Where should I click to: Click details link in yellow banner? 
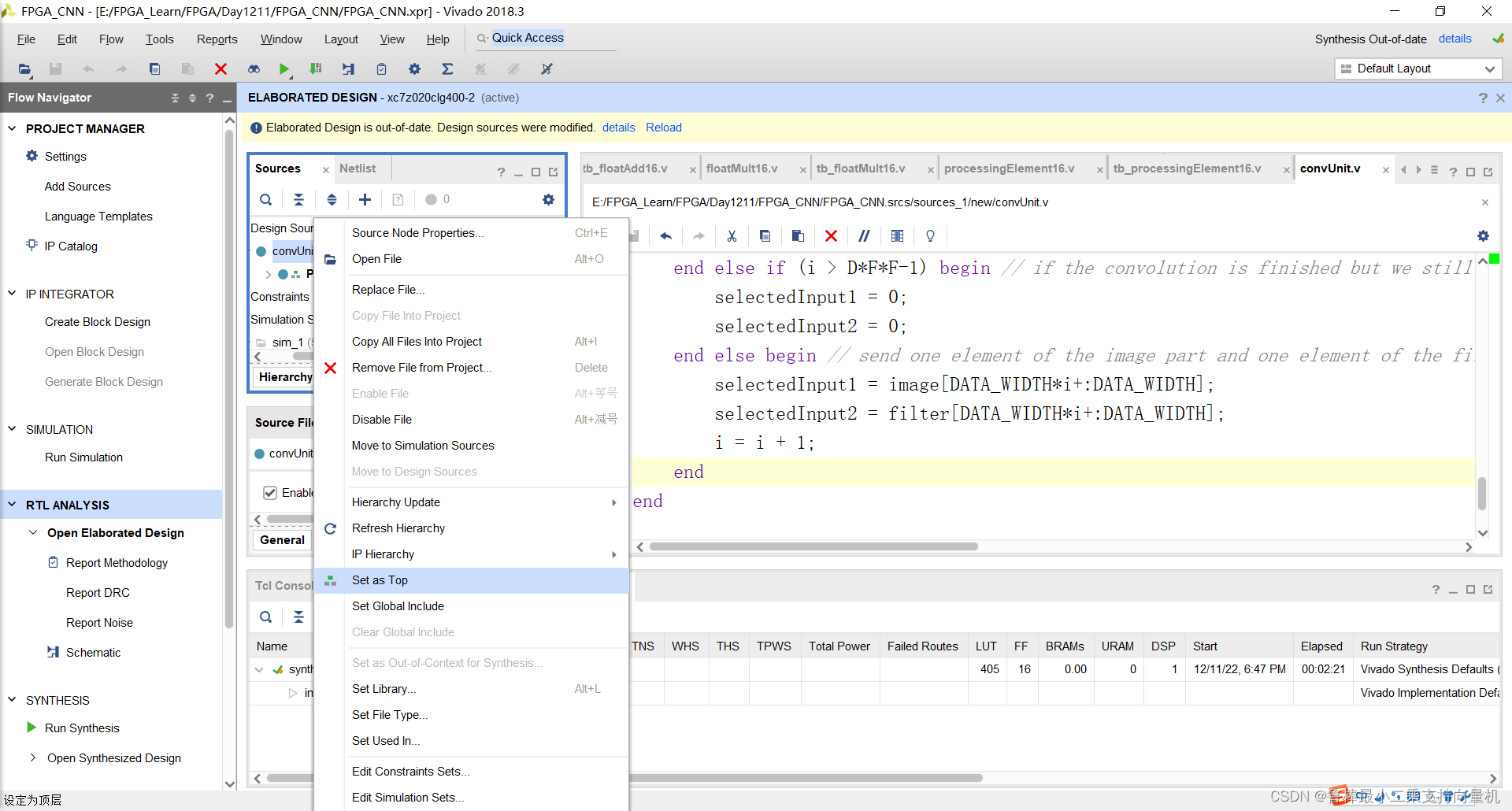tap(619, 128)
